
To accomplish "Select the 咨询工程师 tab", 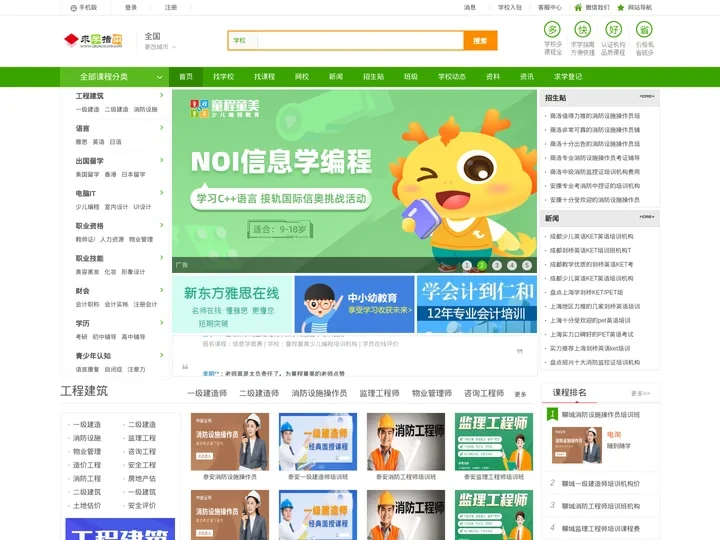I will (x=484, y=393).
